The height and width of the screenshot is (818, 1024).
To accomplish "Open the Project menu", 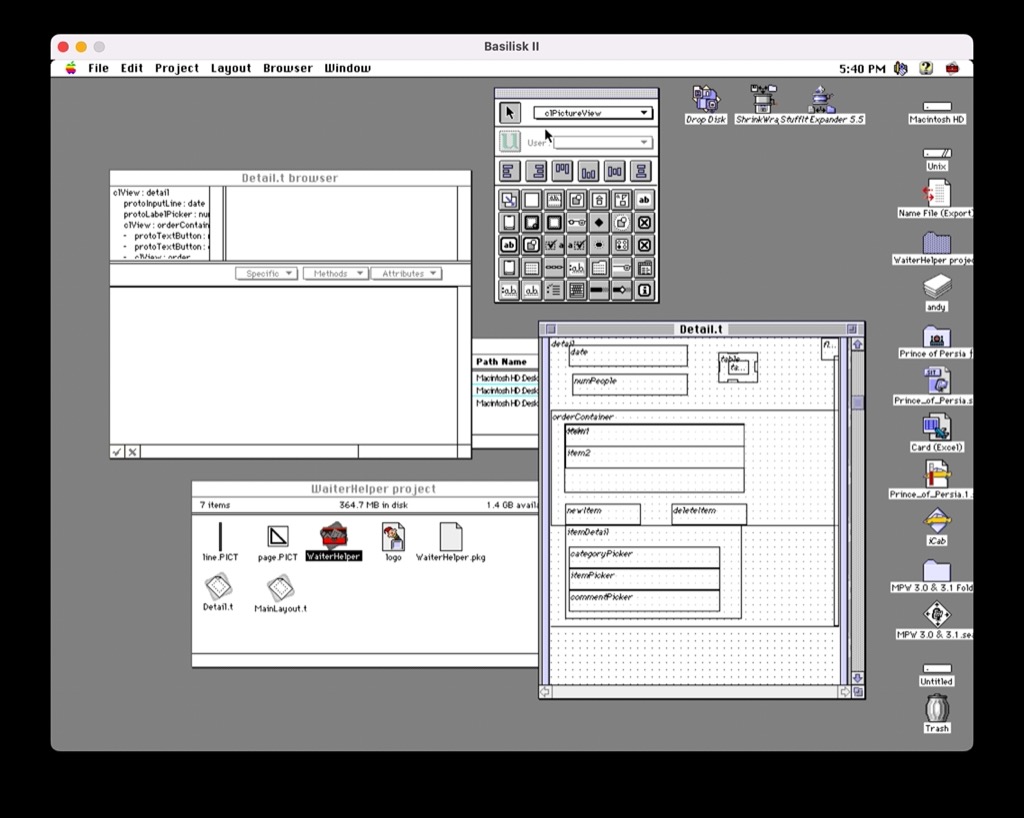I will [176, 68].
